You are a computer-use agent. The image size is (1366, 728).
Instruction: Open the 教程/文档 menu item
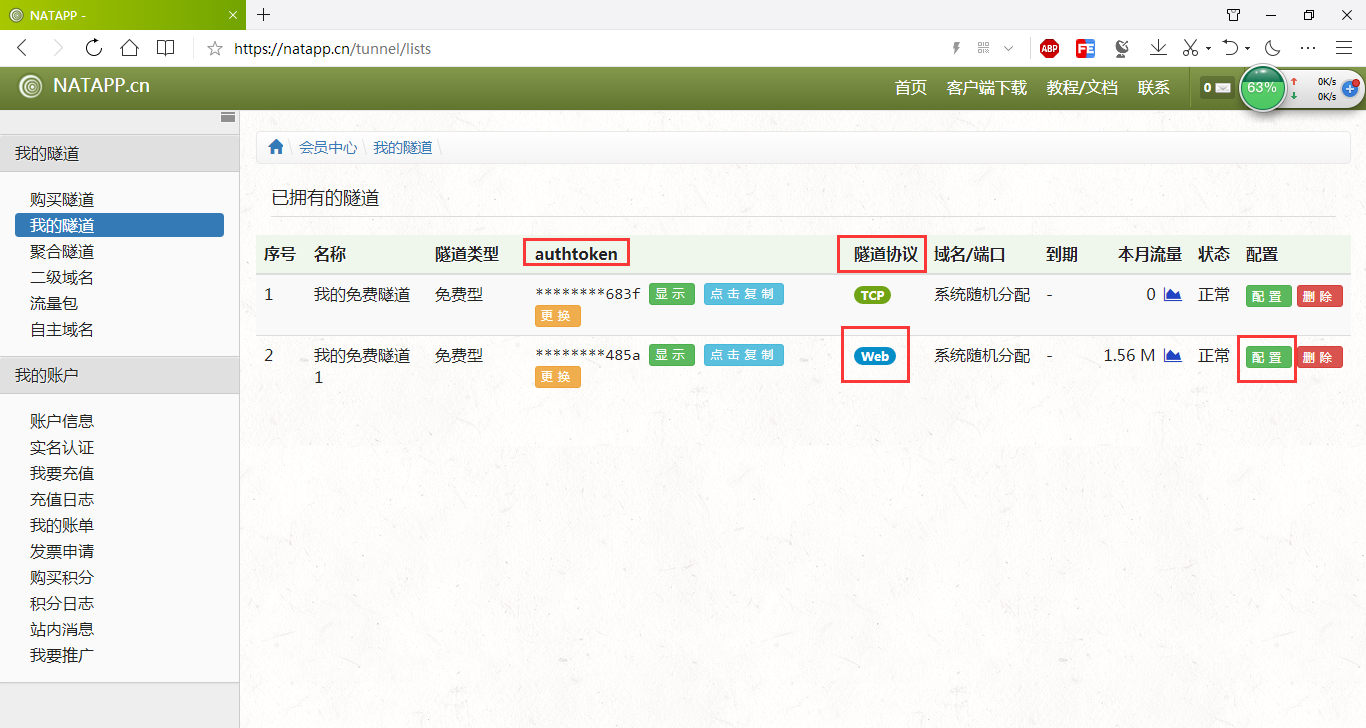click(x=1082, y=88)
